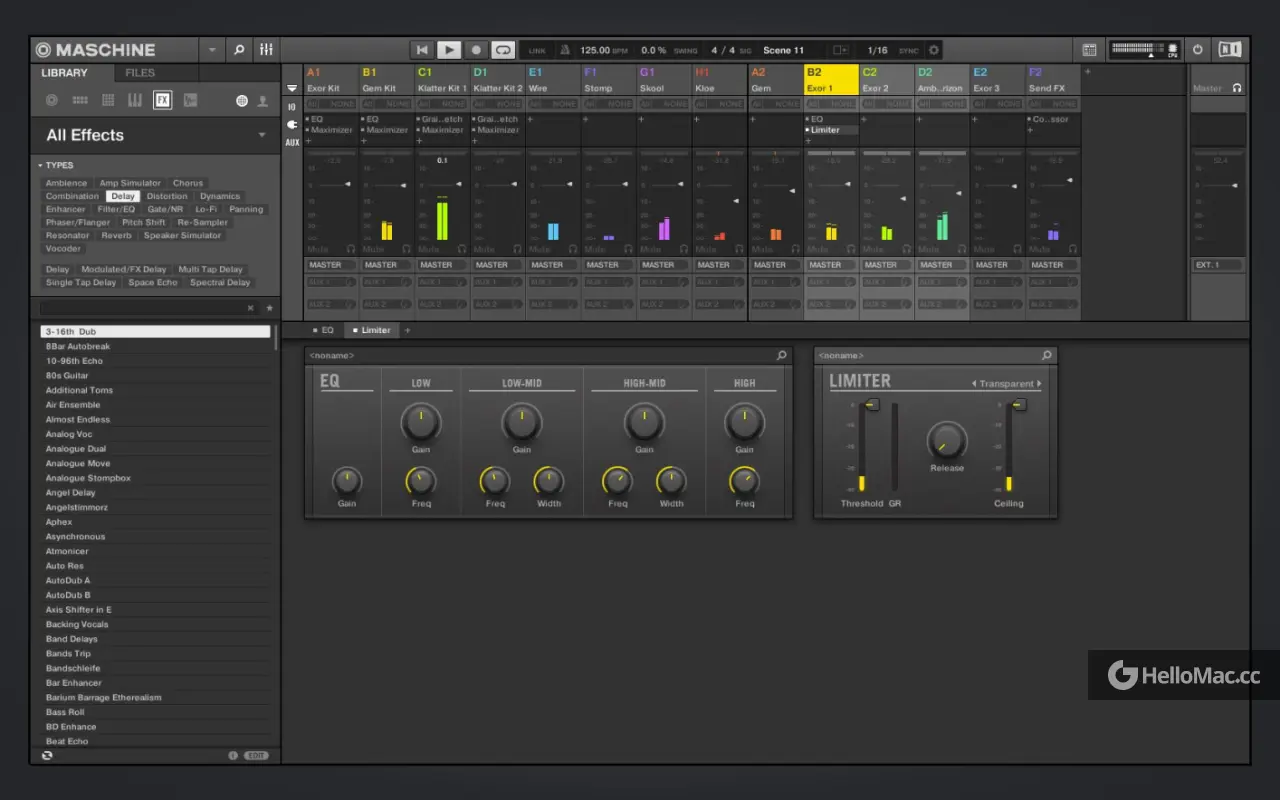This screenshot has height=800, width=1280.
Task: Toggle the metronome icon
Action: pyautogui.click(x=565, y=50)
